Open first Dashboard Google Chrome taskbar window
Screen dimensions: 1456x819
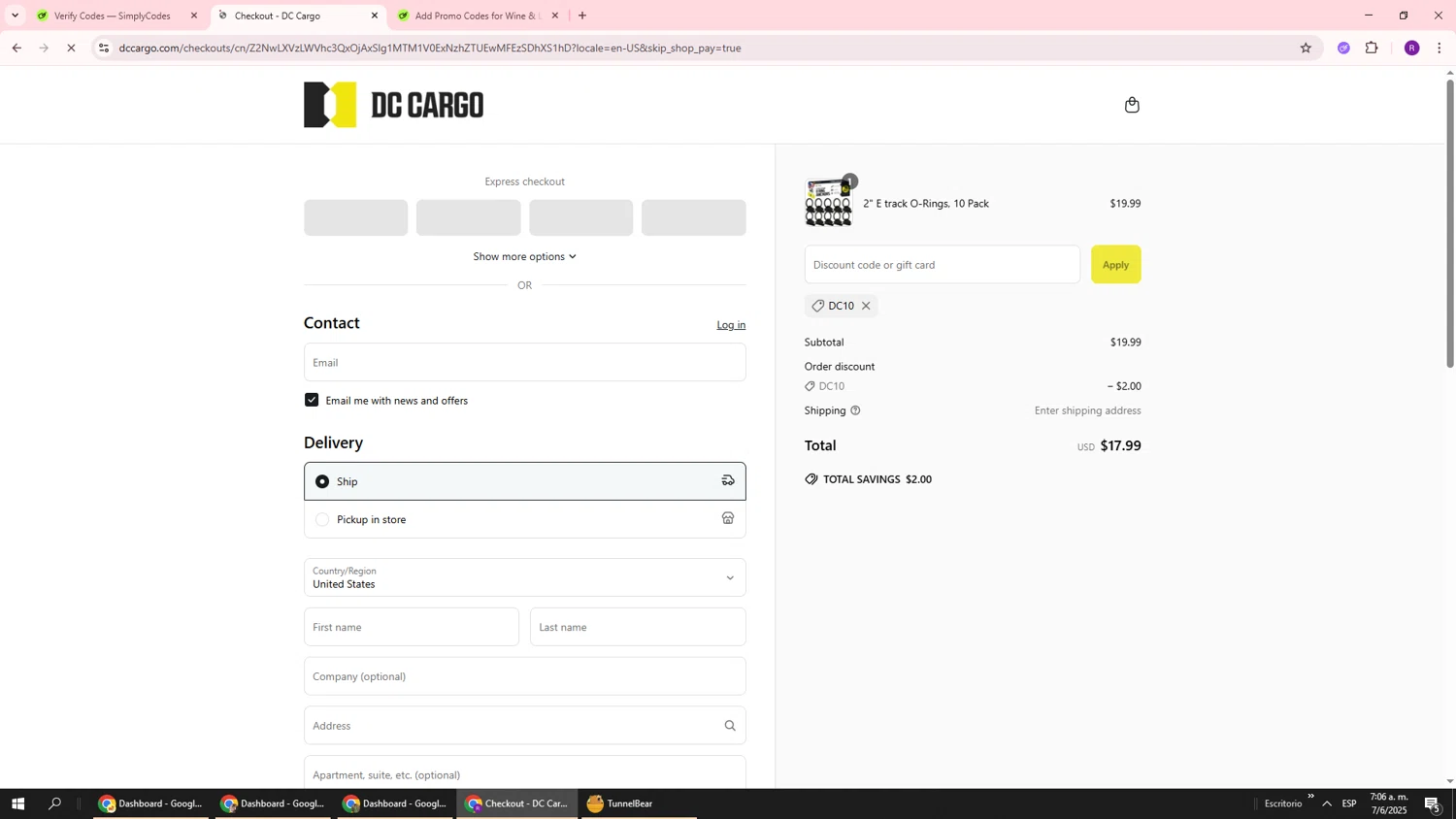point(150,803)
